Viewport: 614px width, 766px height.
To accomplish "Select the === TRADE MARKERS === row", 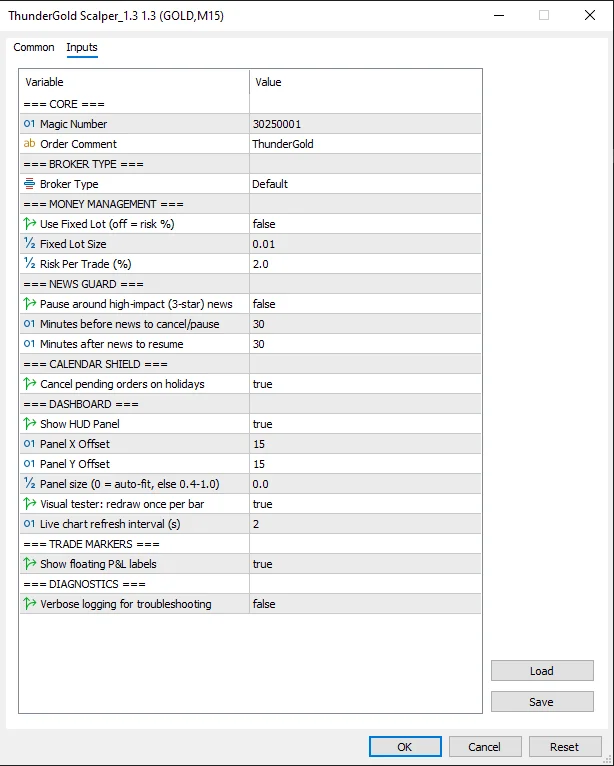I will (x=250, y=544).
